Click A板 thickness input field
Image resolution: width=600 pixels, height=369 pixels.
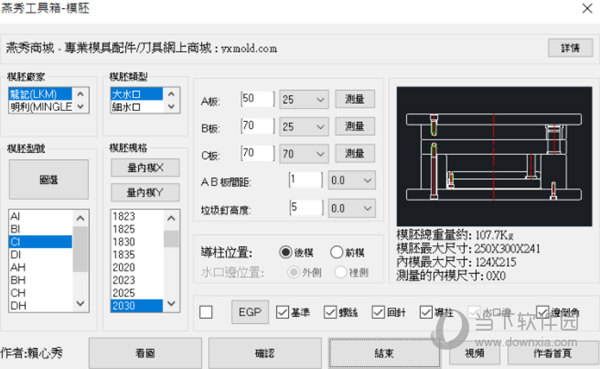click(258, 99)
